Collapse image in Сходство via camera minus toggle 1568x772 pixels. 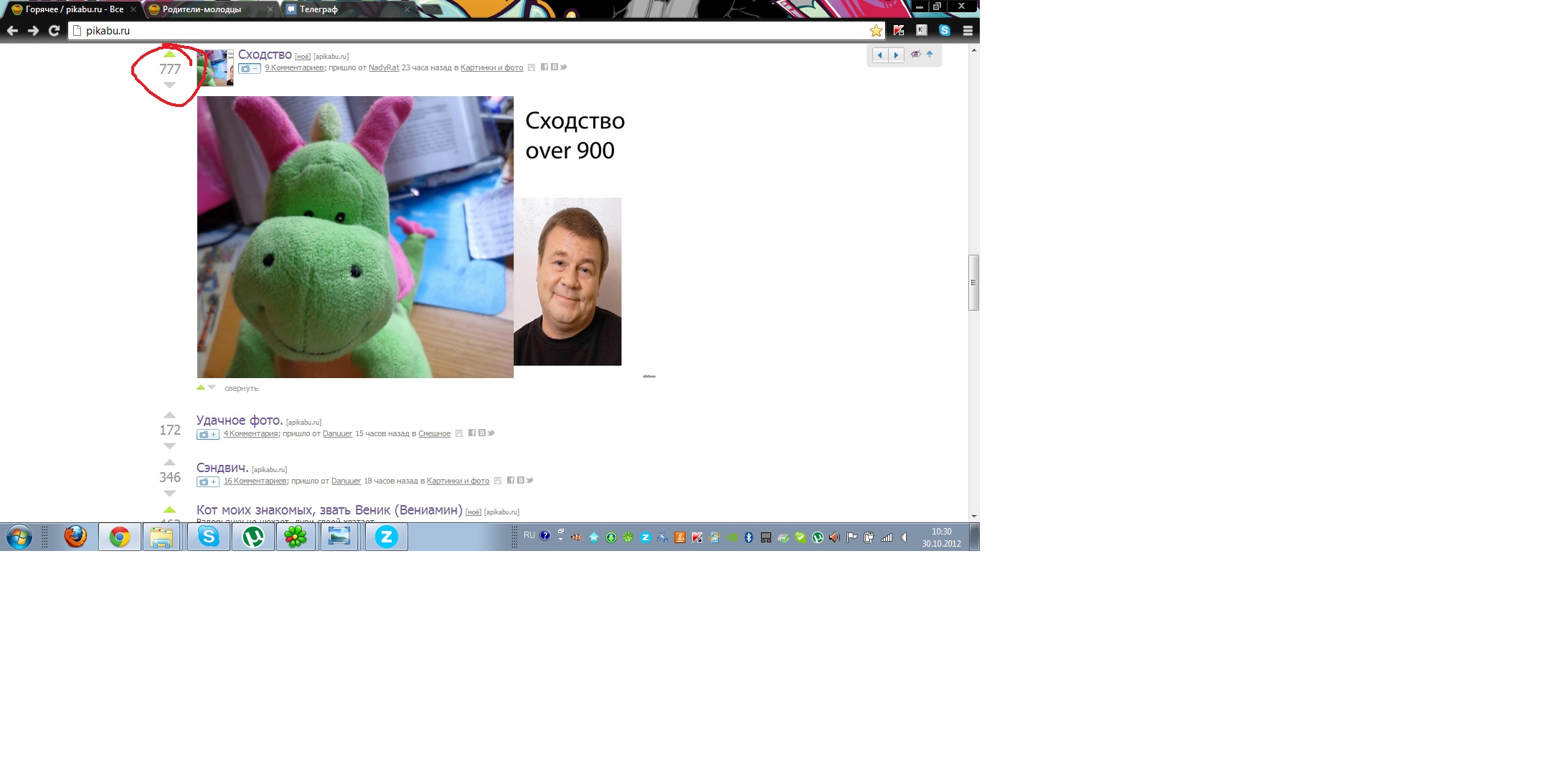click(x=250, y=68)
